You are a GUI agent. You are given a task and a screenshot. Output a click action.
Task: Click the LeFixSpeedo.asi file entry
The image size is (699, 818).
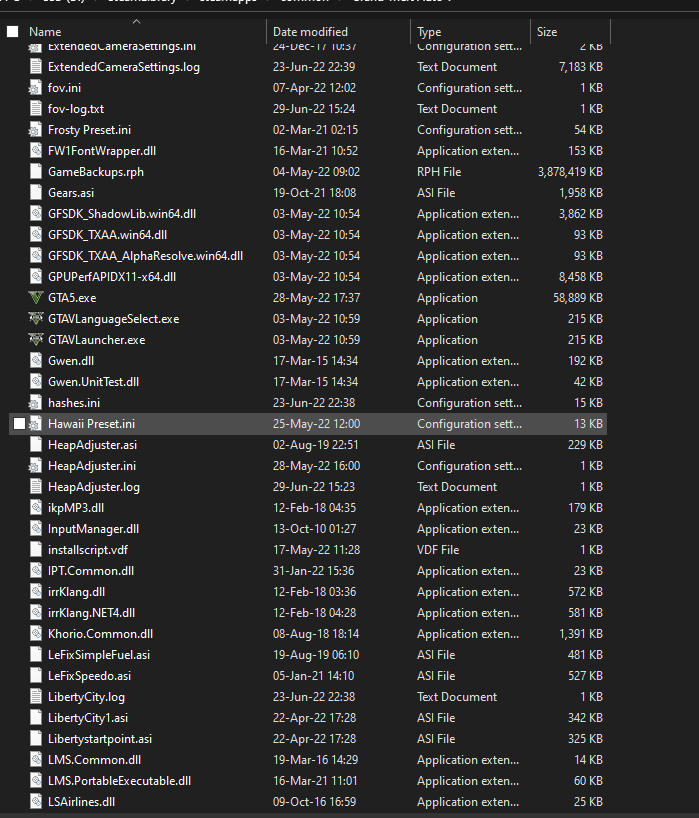[91, 676]
